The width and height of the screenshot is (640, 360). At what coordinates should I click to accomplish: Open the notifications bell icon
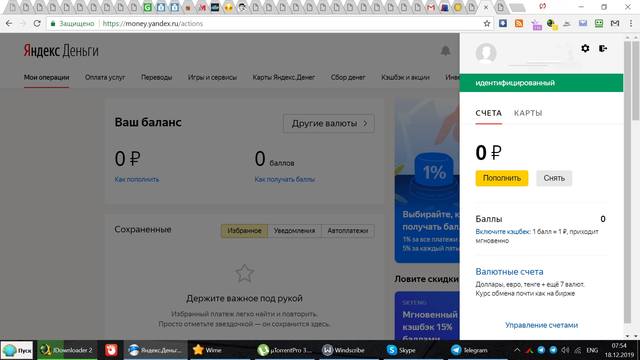coord(445,51)
